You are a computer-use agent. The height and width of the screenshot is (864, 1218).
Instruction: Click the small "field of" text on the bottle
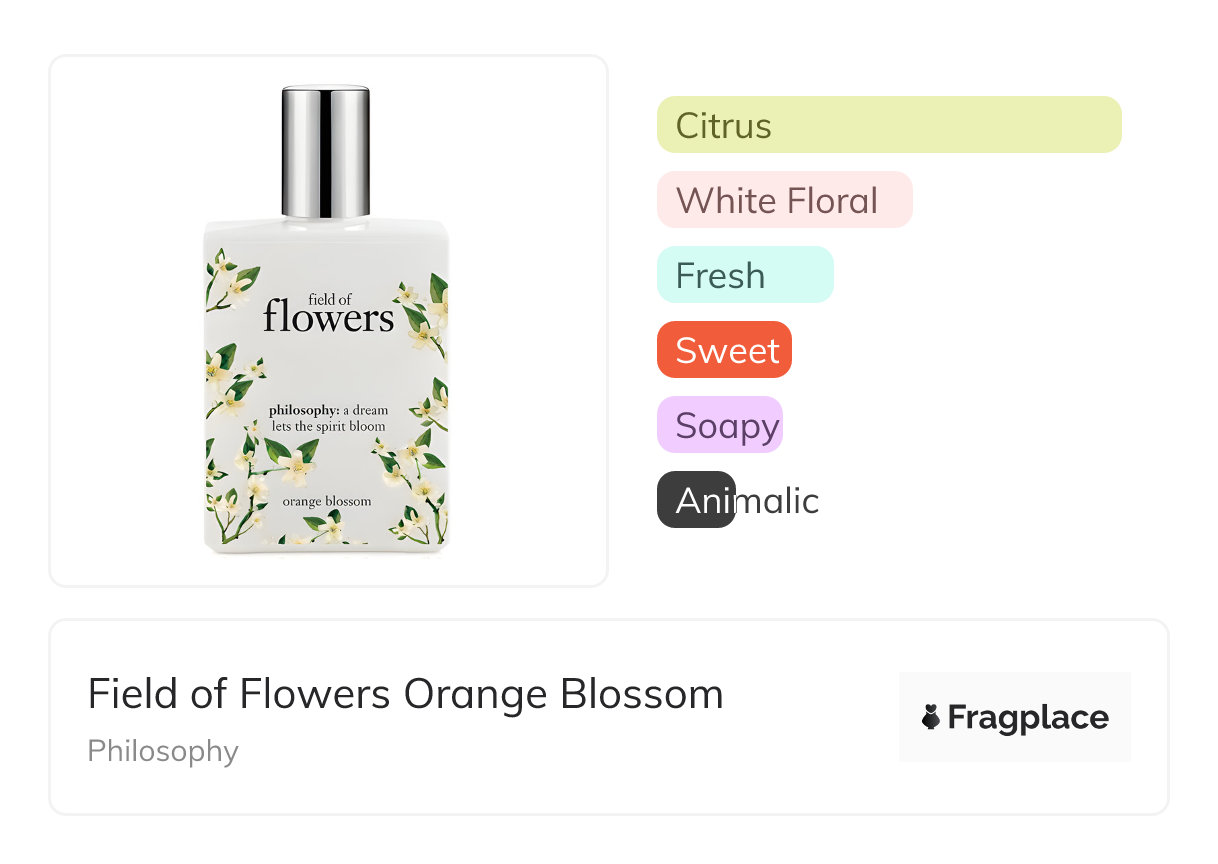pos(330,299)
